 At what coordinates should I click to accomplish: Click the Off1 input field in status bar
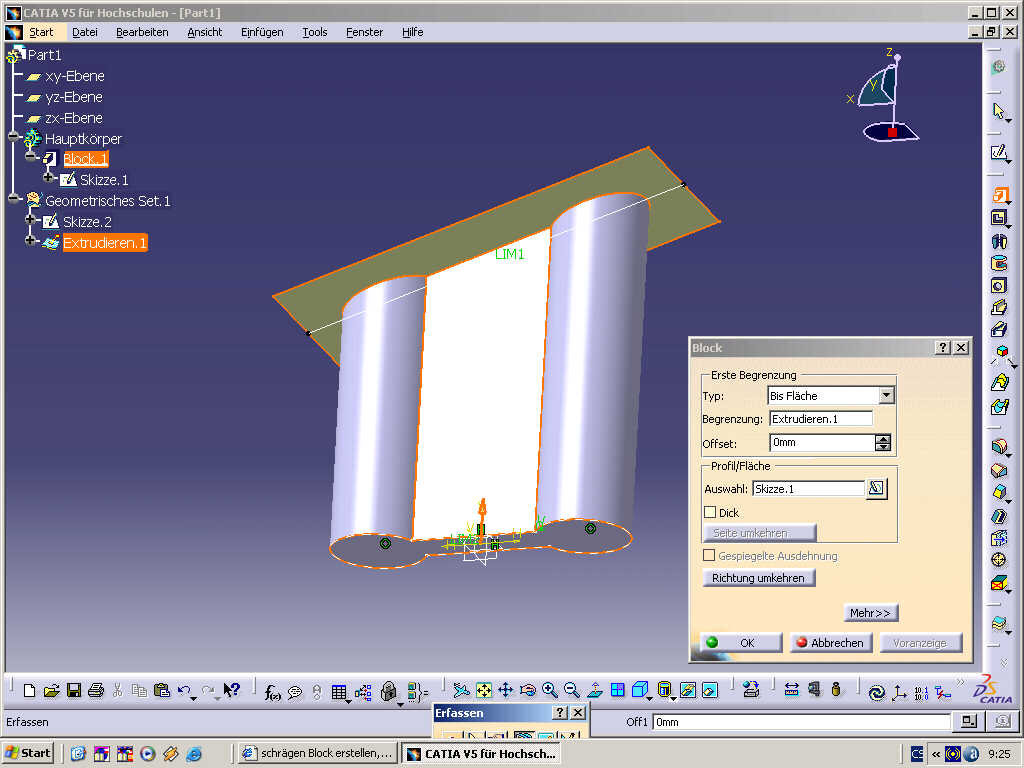(x=801, y=722)
